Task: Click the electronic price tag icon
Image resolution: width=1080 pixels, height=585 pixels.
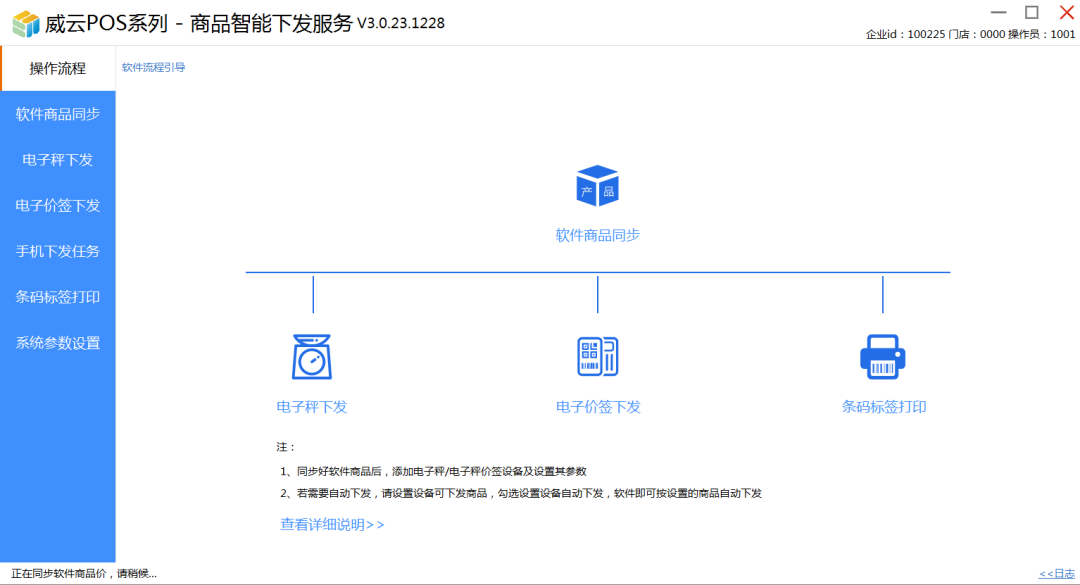Action: [x=597, y=356]
